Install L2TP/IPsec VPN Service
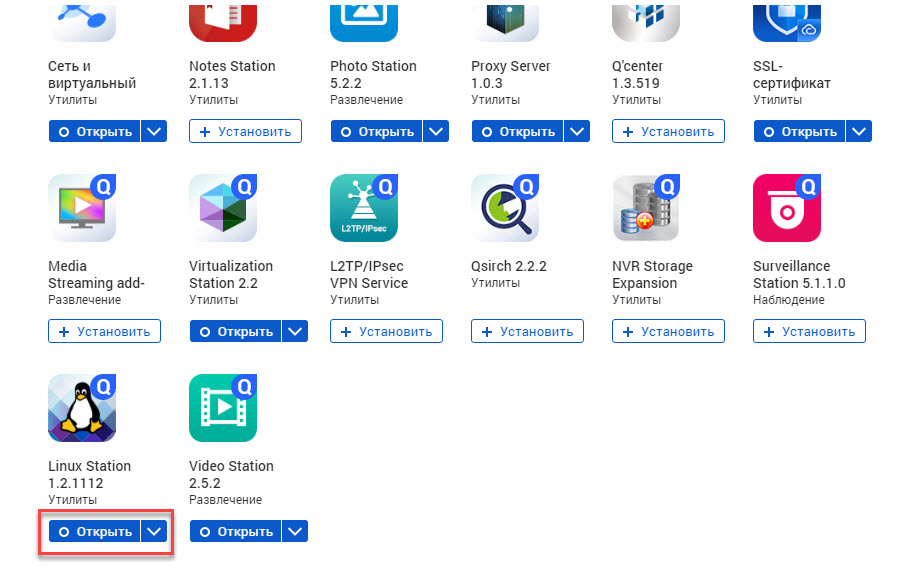 click(386, 331)
